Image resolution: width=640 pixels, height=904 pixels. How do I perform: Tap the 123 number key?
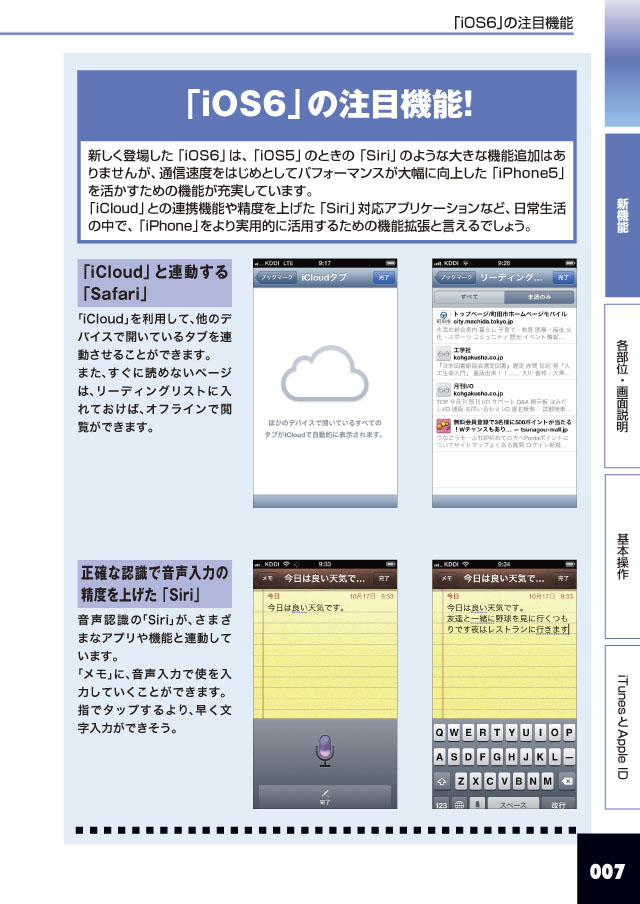442,804
